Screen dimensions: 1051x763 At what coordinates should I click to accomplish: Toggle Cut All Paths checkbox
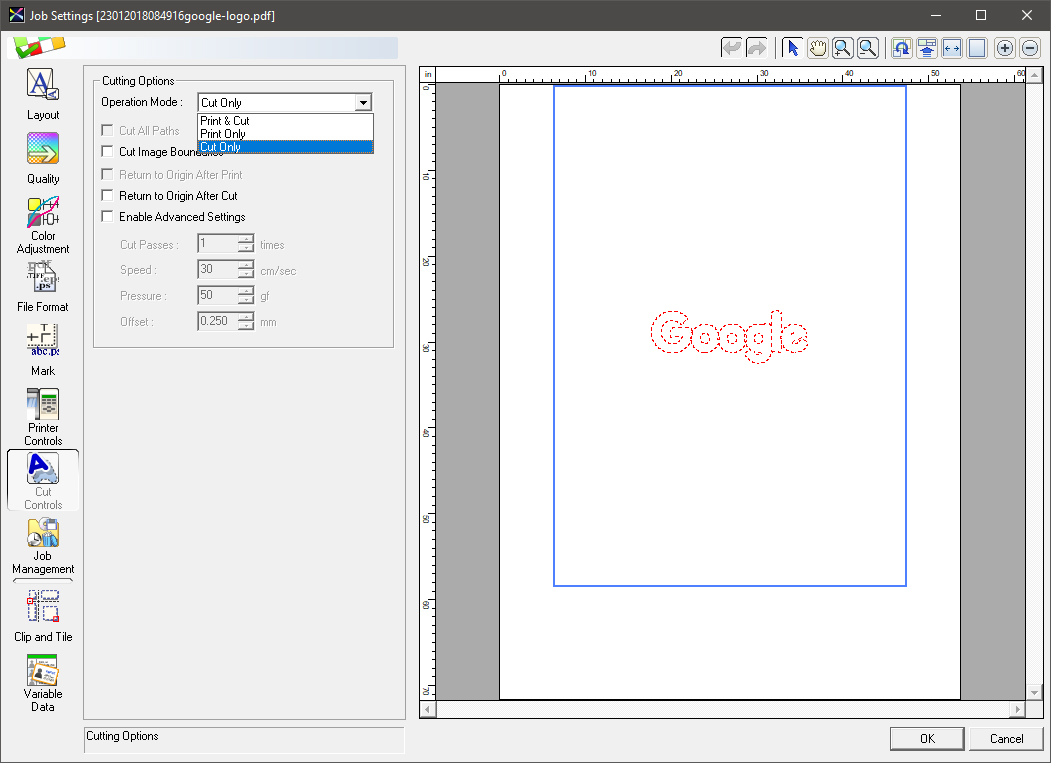tap(107, 130)
